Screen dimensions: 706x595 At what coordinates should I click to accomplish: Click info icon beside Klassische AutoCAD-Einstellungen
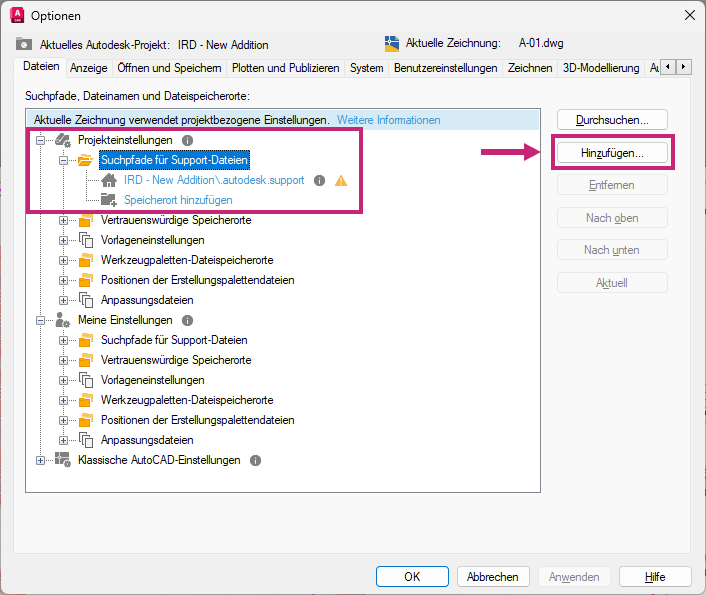click(255, 460)
